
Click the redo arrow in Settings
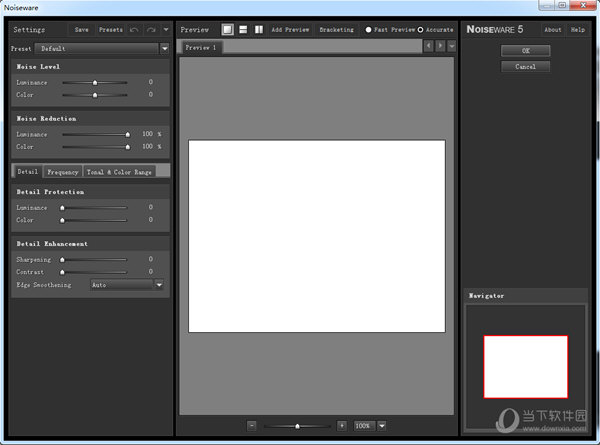click(x=150, y=30)
